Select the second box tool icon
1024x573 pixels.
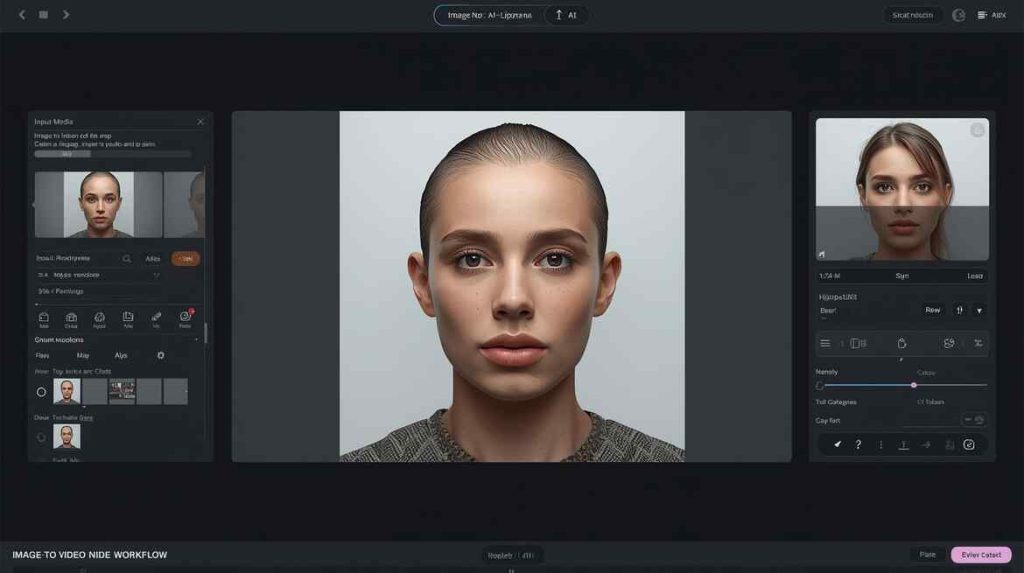pyautogui.click(x=71, y=319)
